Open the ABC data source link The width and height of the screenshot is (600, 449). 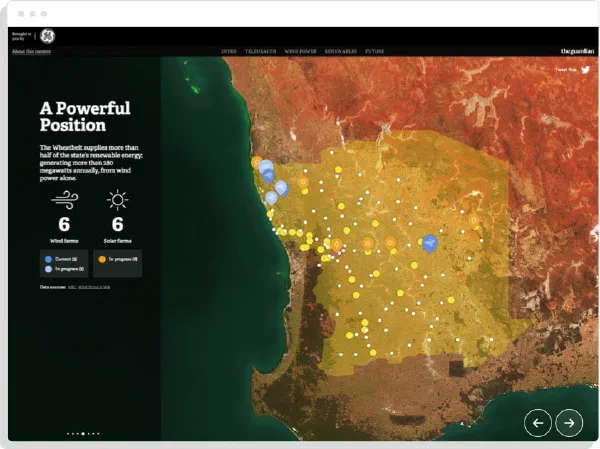click(72, 287)
